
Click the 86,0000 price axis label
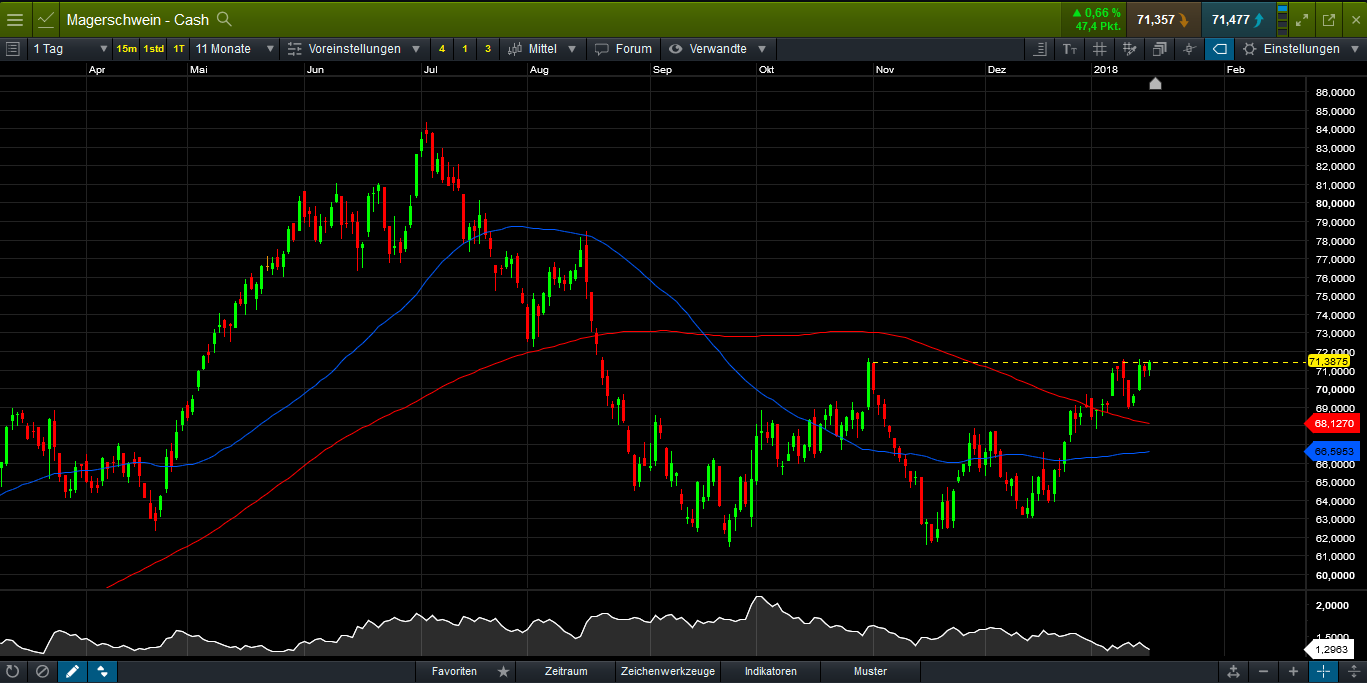click(1335, 93)
